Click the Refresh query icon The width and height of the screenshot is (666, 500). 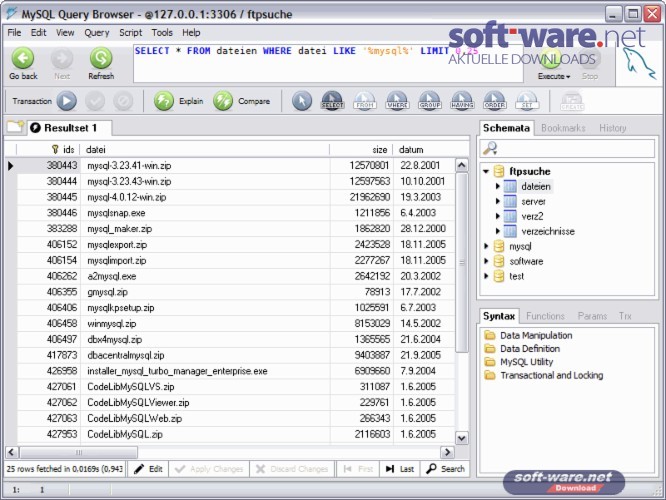click(x=101, y=58)
